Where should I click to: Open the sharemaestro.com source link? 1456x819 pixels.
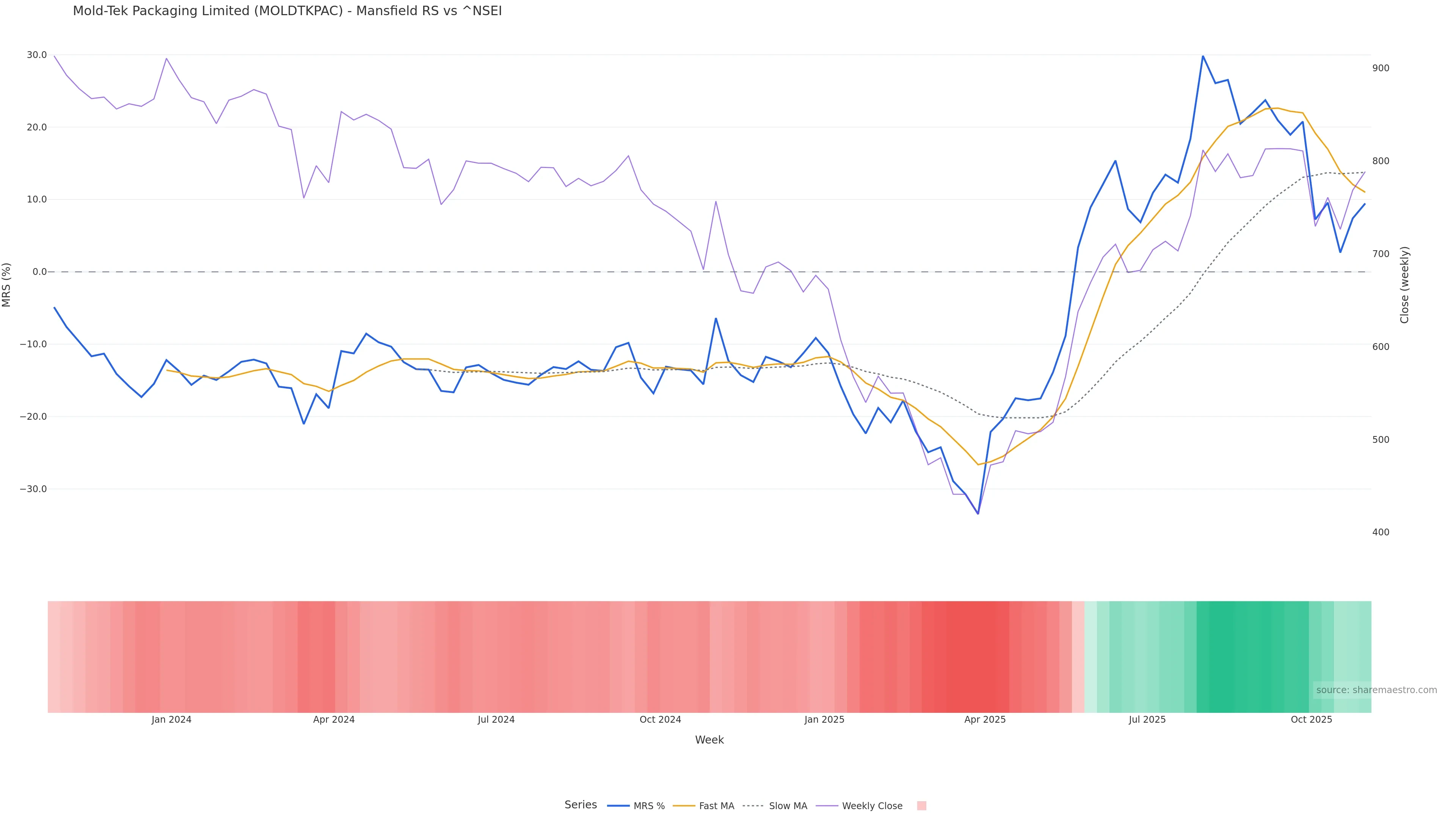point(1376,690)
